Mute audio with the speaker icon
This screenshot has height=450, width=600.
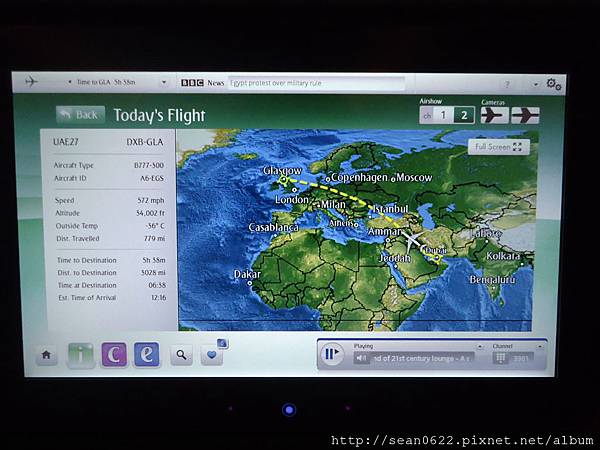click(x=361, y=358)
